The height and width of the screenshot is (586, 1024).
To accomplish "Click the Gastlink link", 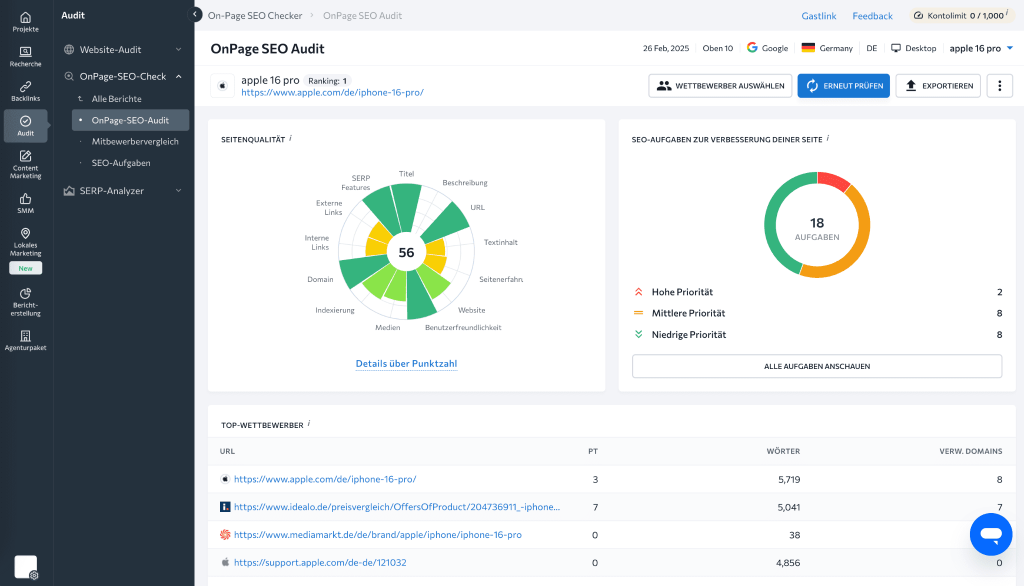I will pos(818,16).
